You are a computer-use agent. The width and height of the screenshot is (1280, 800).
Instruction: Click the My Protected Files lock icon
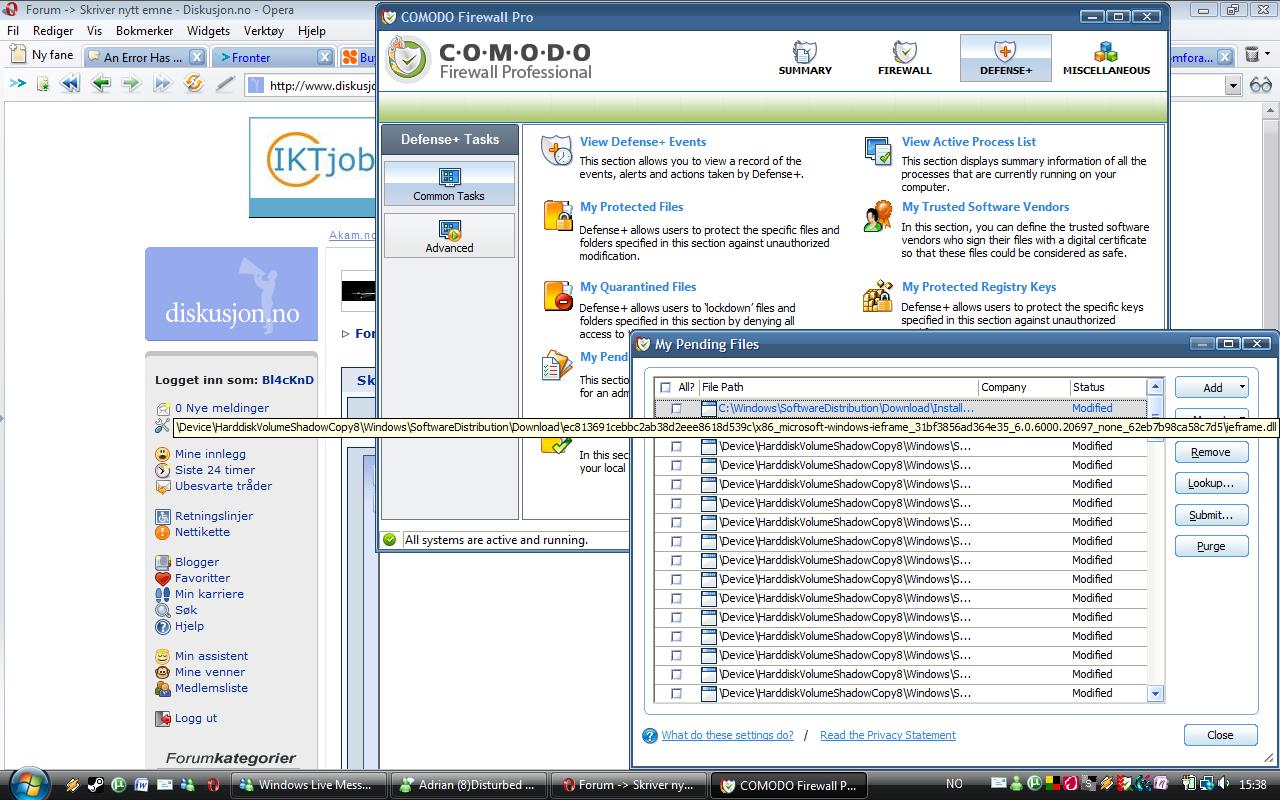[x=557, y=216]
